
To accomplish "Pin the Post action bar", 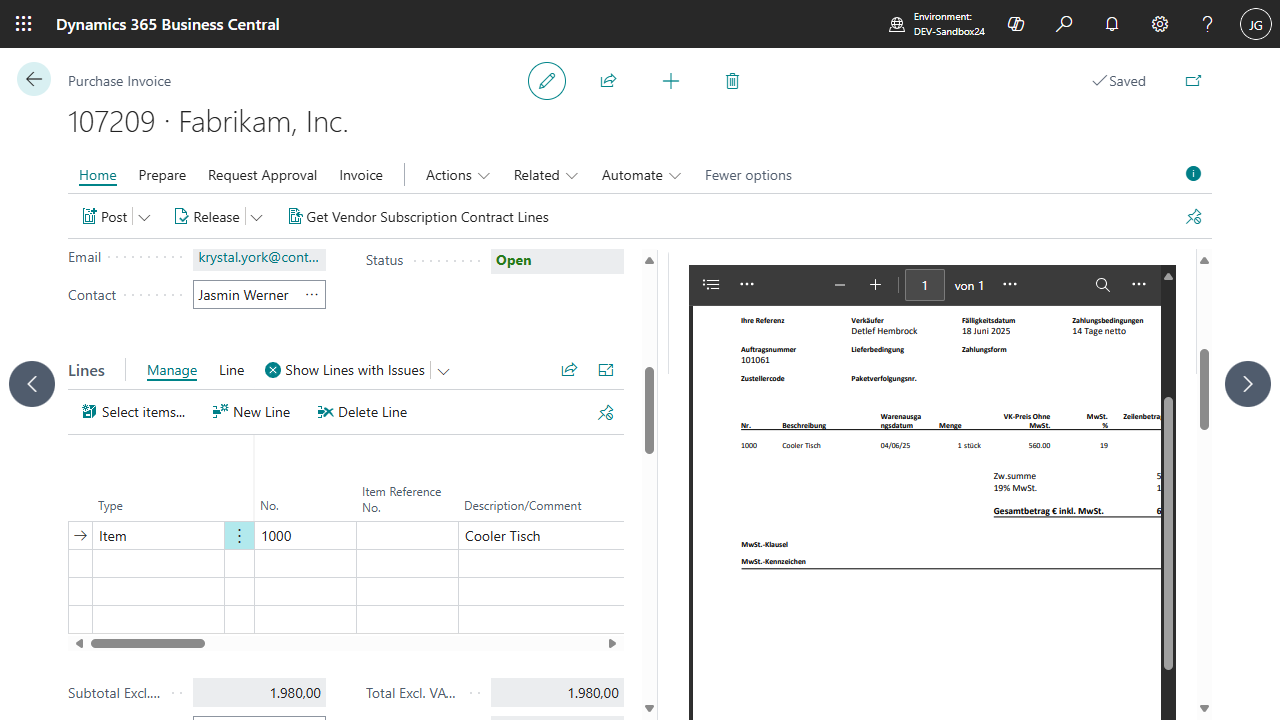I will 1193,216.
